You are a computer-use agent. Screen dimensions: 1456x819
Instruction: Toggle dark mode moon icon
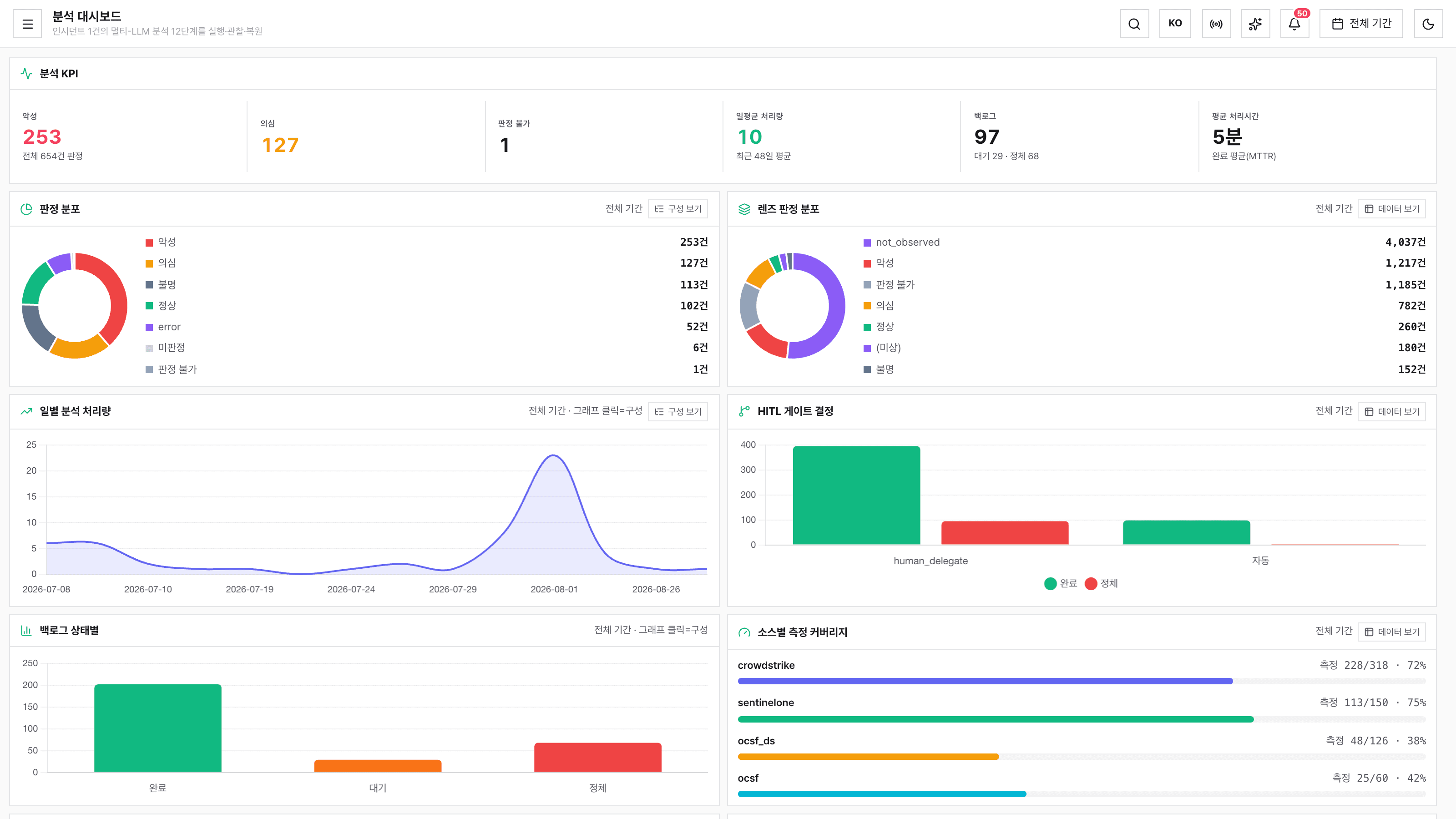click(1428, 24)
